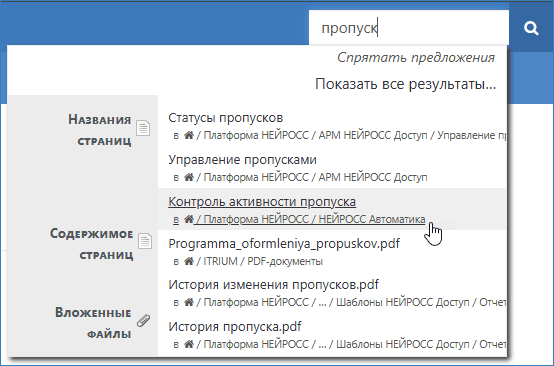Viewport: 554px width, 366px height.
Task: Open file Programma_oformleniya_propuskov.pdf
Action: coord(284,243)
